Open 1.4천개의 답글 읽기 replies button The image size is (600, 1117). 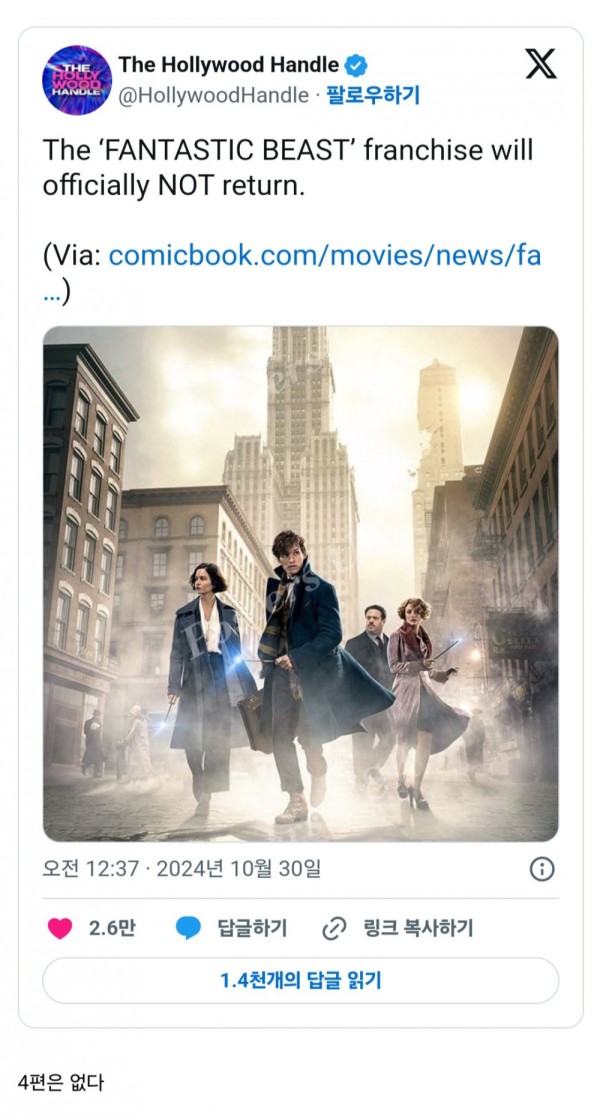point(300,981)
